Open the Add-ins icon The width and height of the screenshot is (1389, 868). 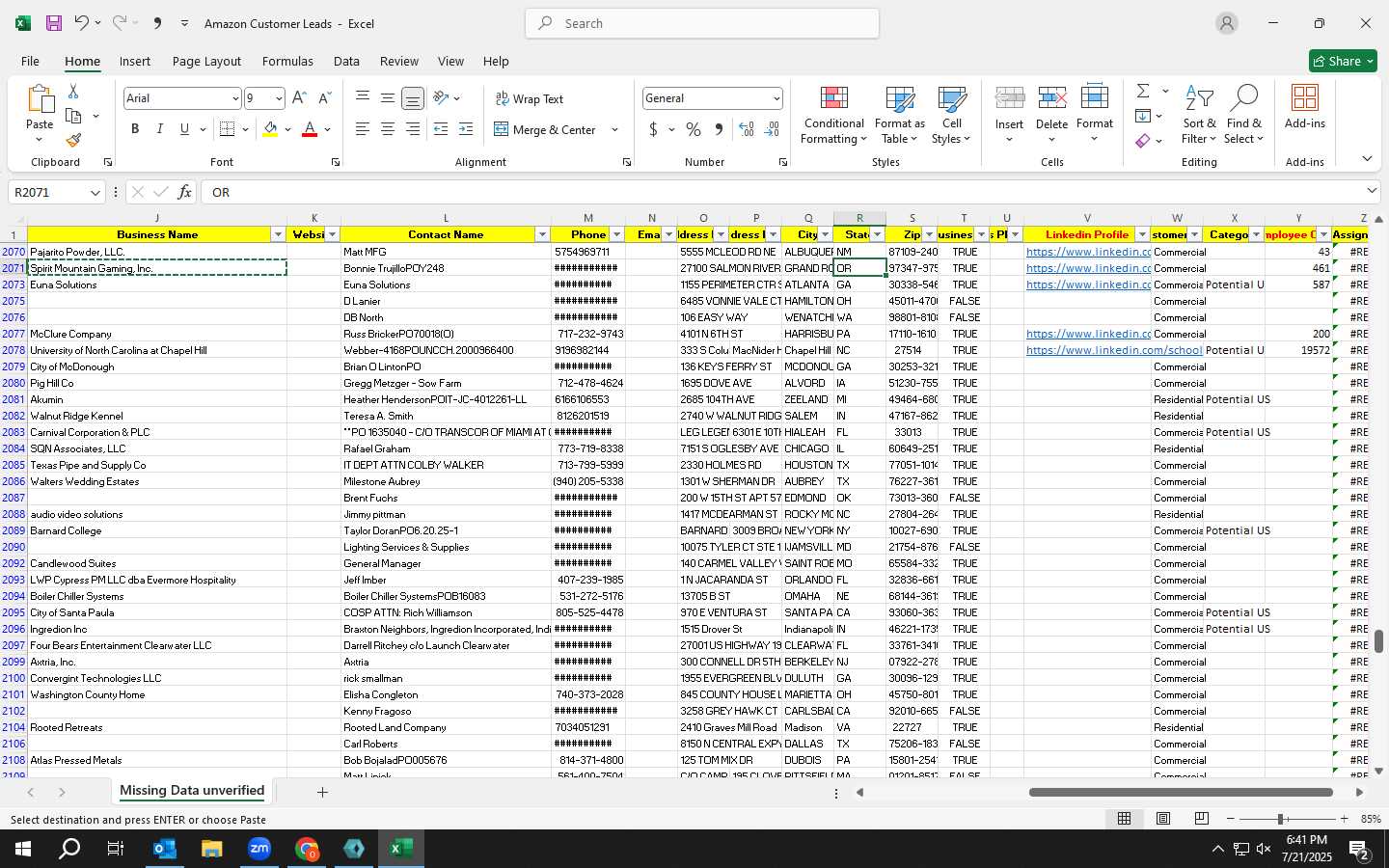pos(1305,97)
